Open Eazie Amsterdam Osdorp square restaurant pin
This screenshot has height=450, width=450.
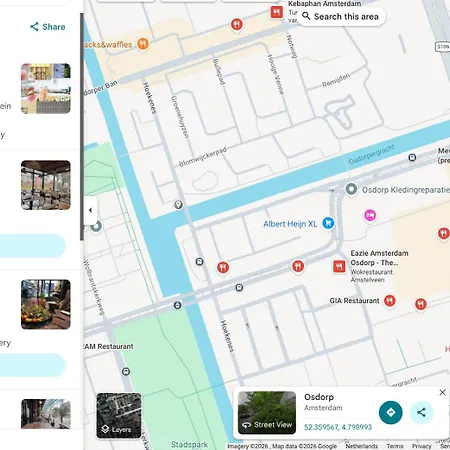point(339,266)
